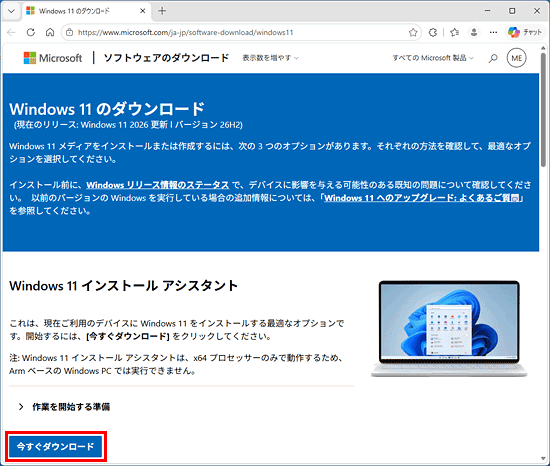The width and height of the screenshot is (550, 466).
Task: Click scrollbar down arrow
Action: [543, 459]
